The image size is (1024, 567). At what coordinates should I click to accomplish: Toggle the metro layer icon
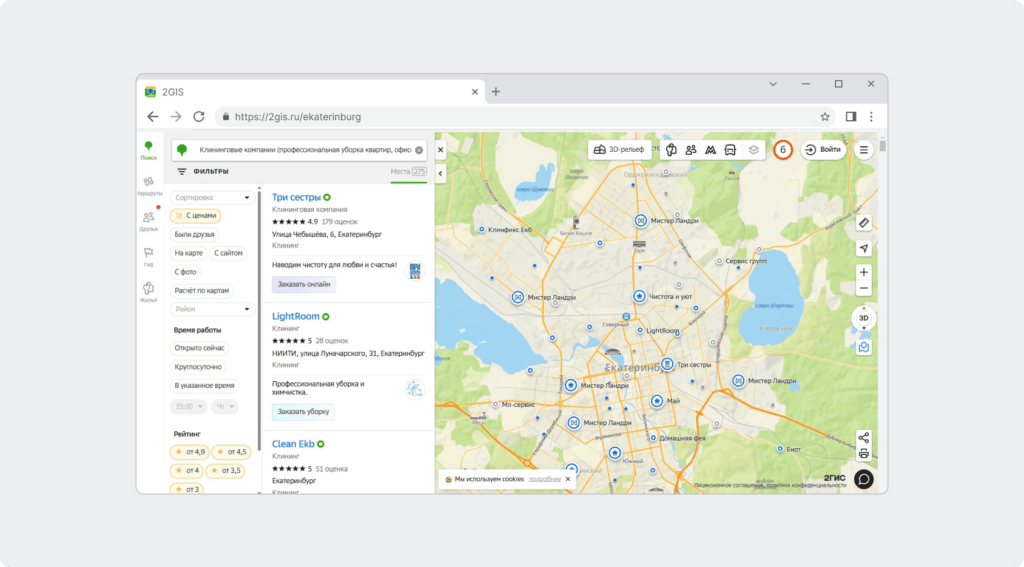pos(711,150)
